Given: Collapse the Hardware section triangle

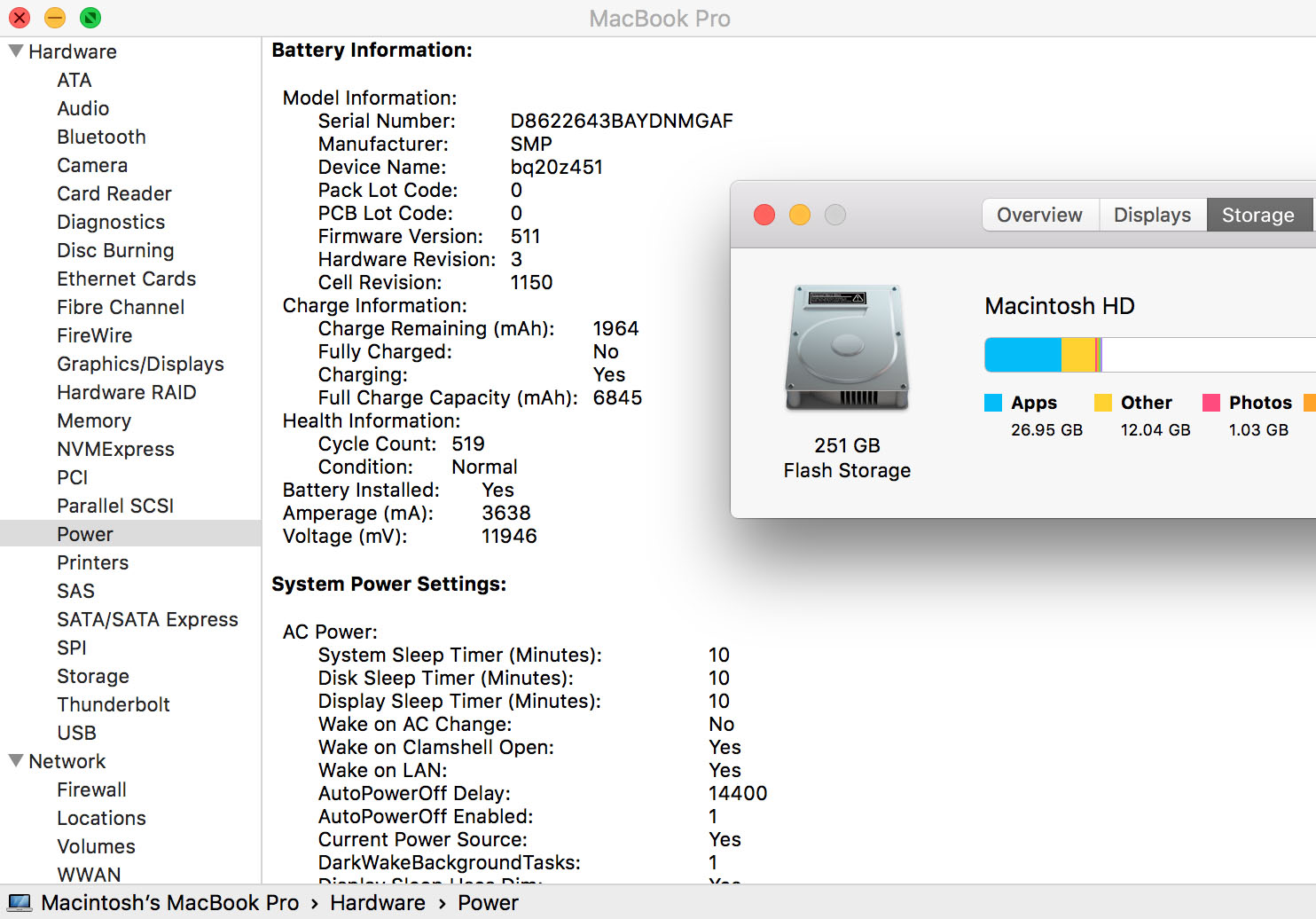Looking at the screenshot, I should 15,51.
